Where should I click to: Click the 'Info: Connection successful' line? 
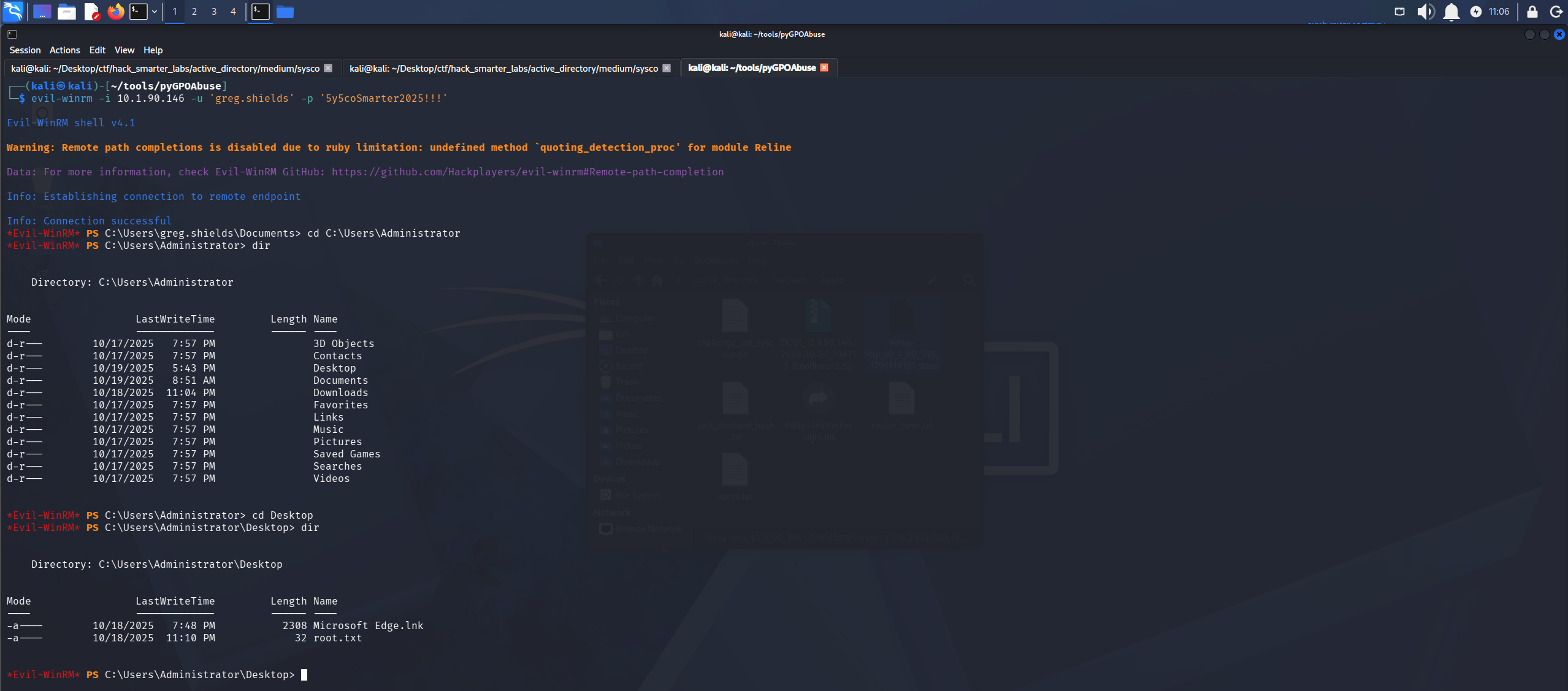pos(90,221)
